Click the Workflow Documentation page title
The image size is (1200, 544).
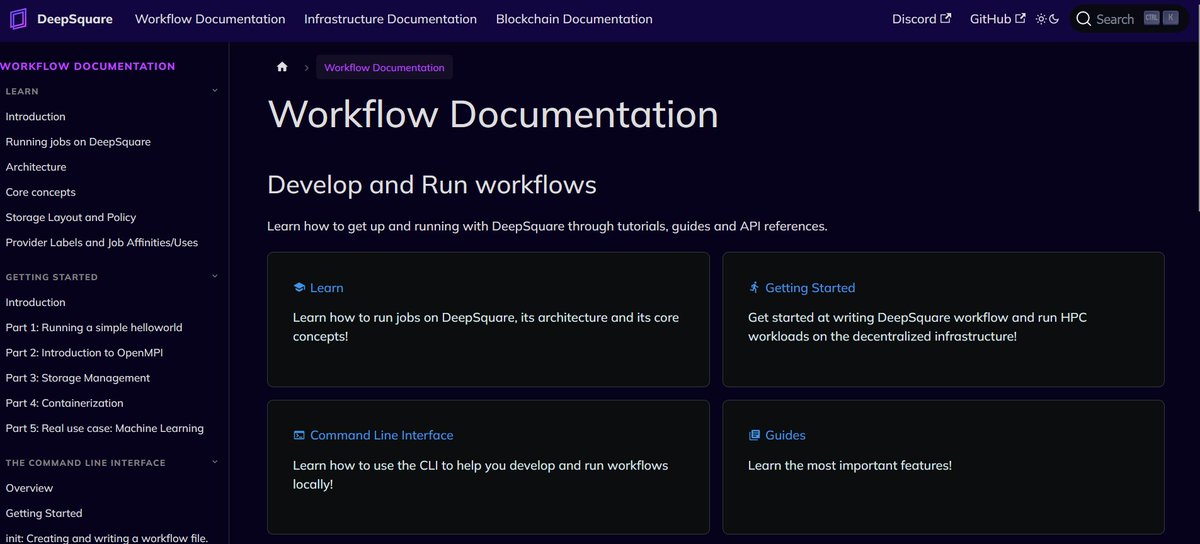(493, 114)
